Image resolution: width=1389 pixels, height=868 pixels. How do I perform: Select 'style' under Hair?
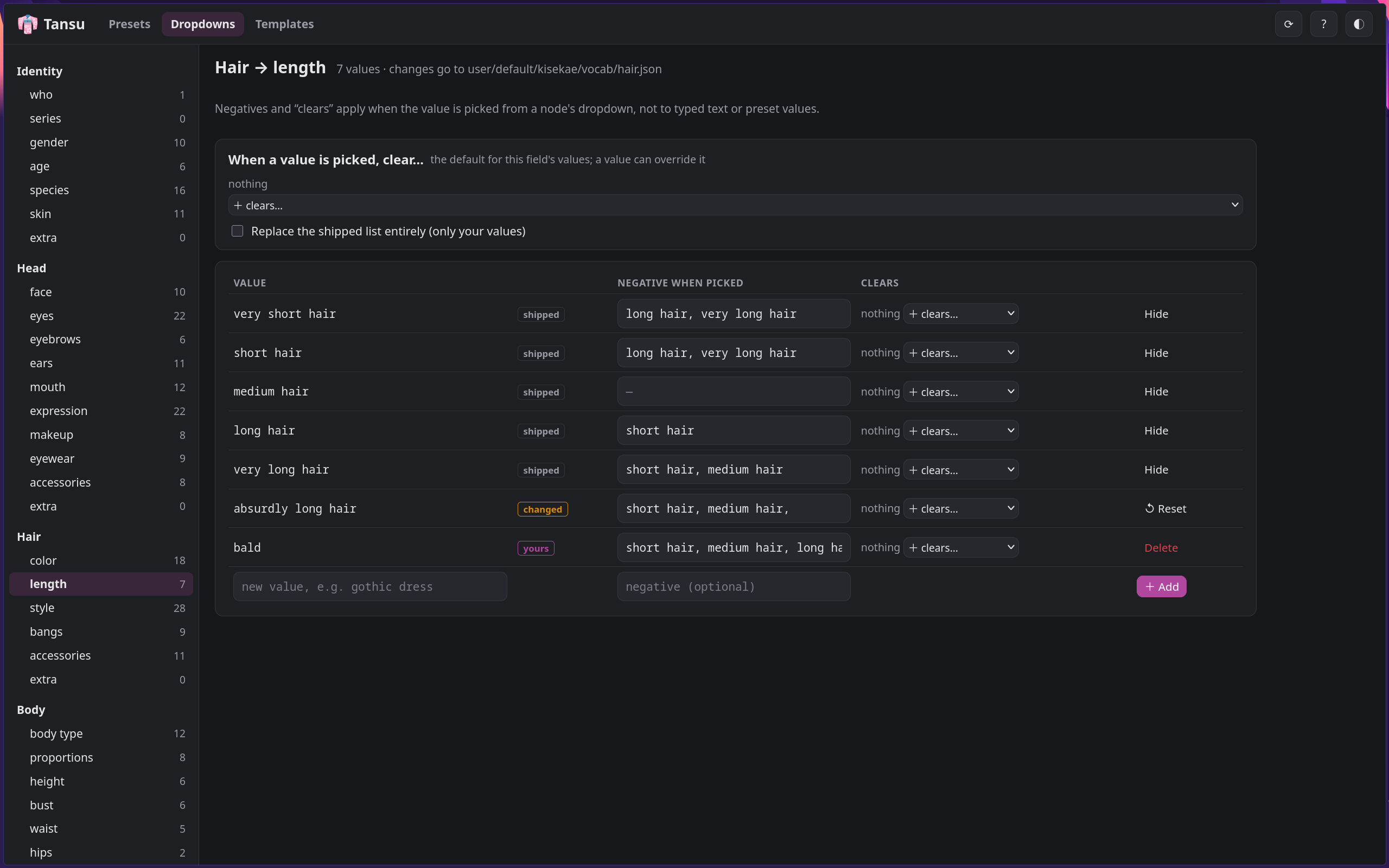[x=101, y=608]
